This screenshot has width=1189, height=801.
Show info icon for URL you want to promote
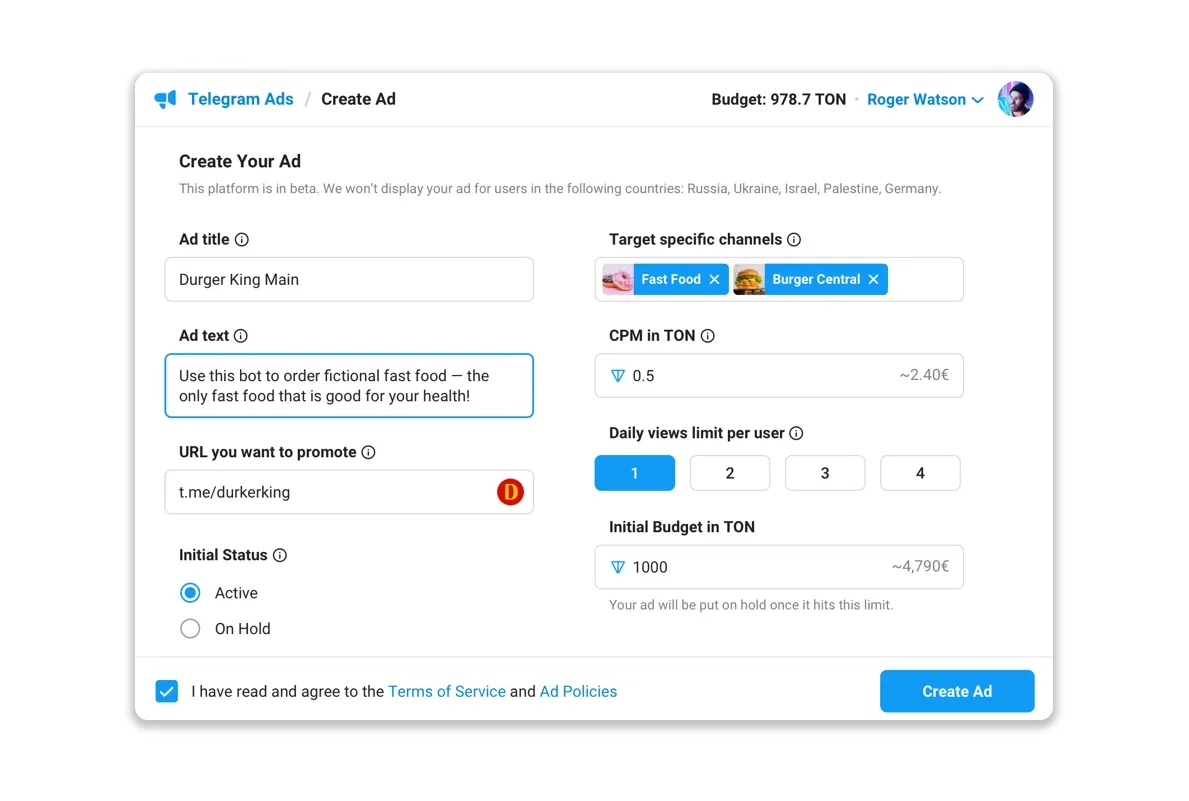369,452
